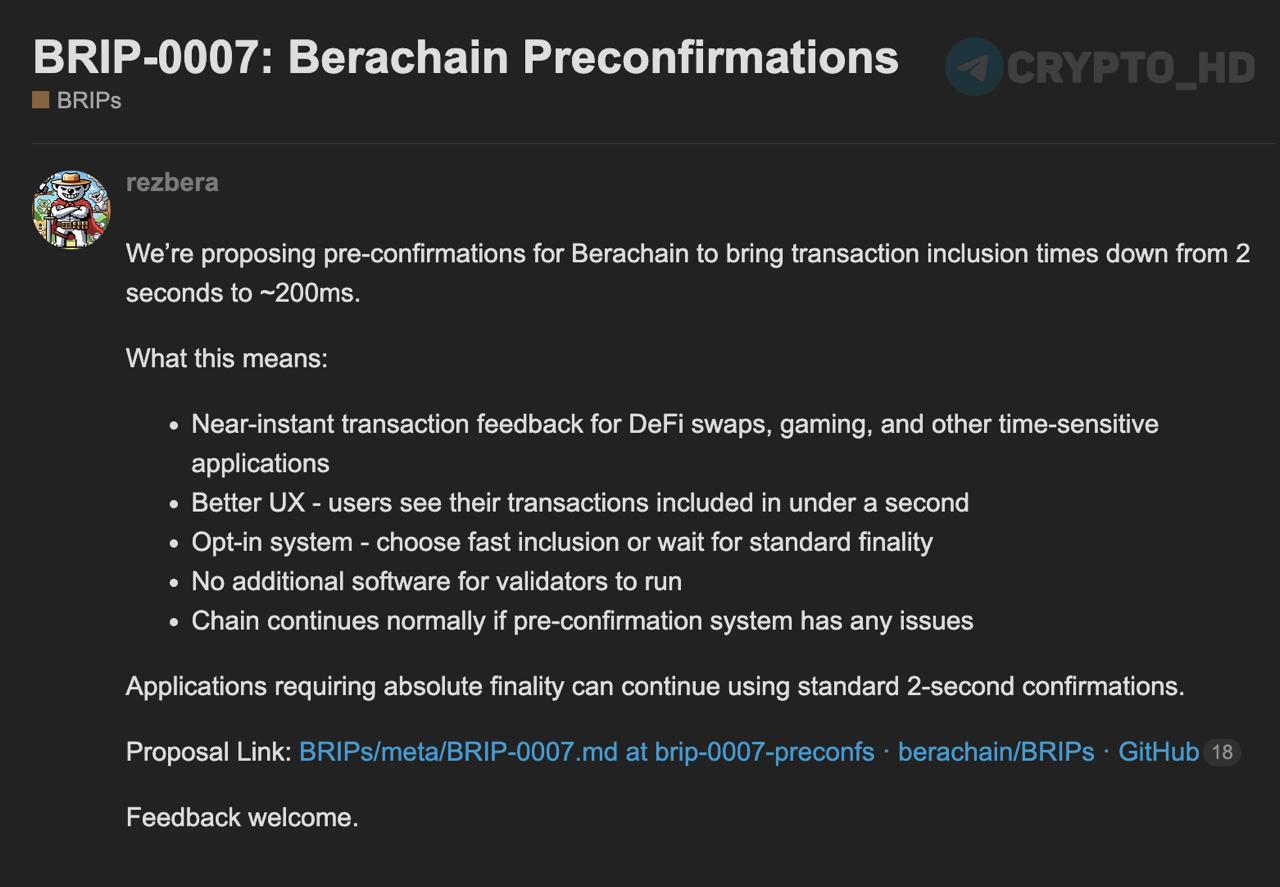Click the 'We're proposing pre-confirmations' paragraph
This screenshot has height=887, width=1280.
coord(687,254)
